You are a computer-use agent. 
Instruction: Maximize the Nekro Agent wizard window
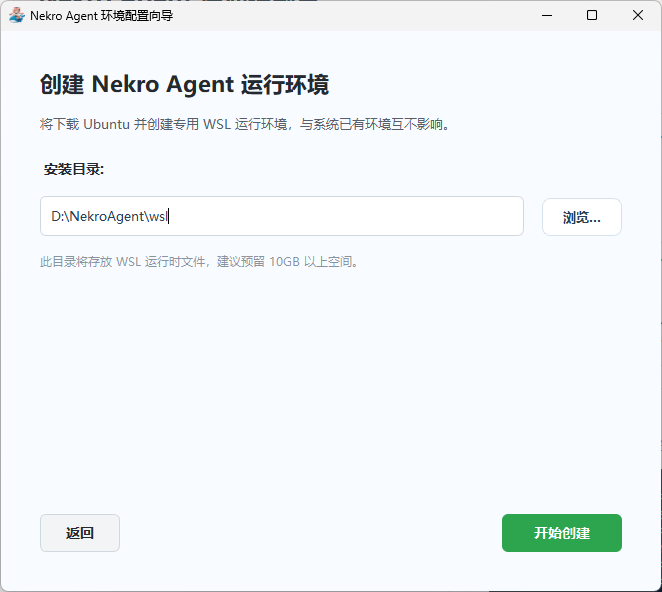click(592, 16)
